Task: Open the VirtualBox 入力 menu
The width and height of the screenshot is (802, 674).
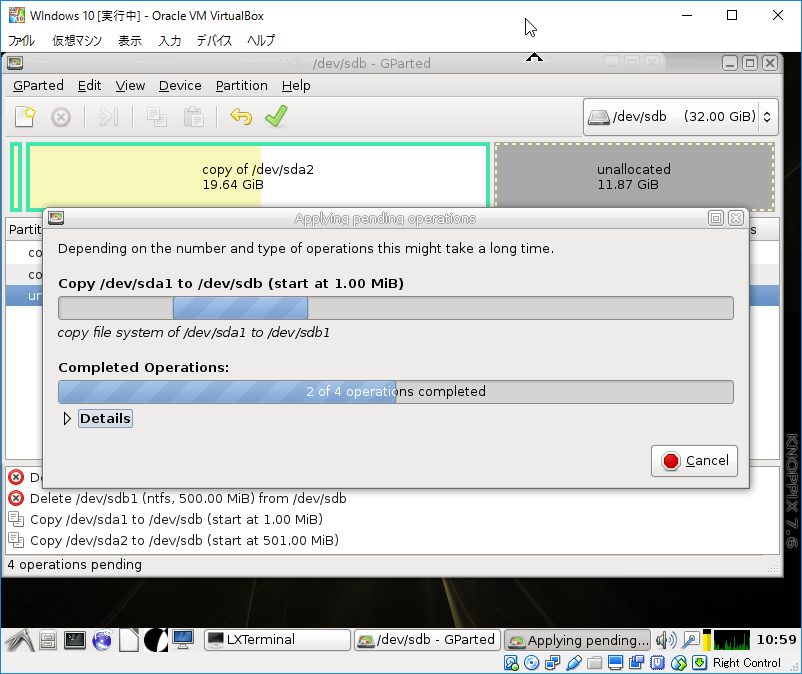Action: (x=169, y=40)
